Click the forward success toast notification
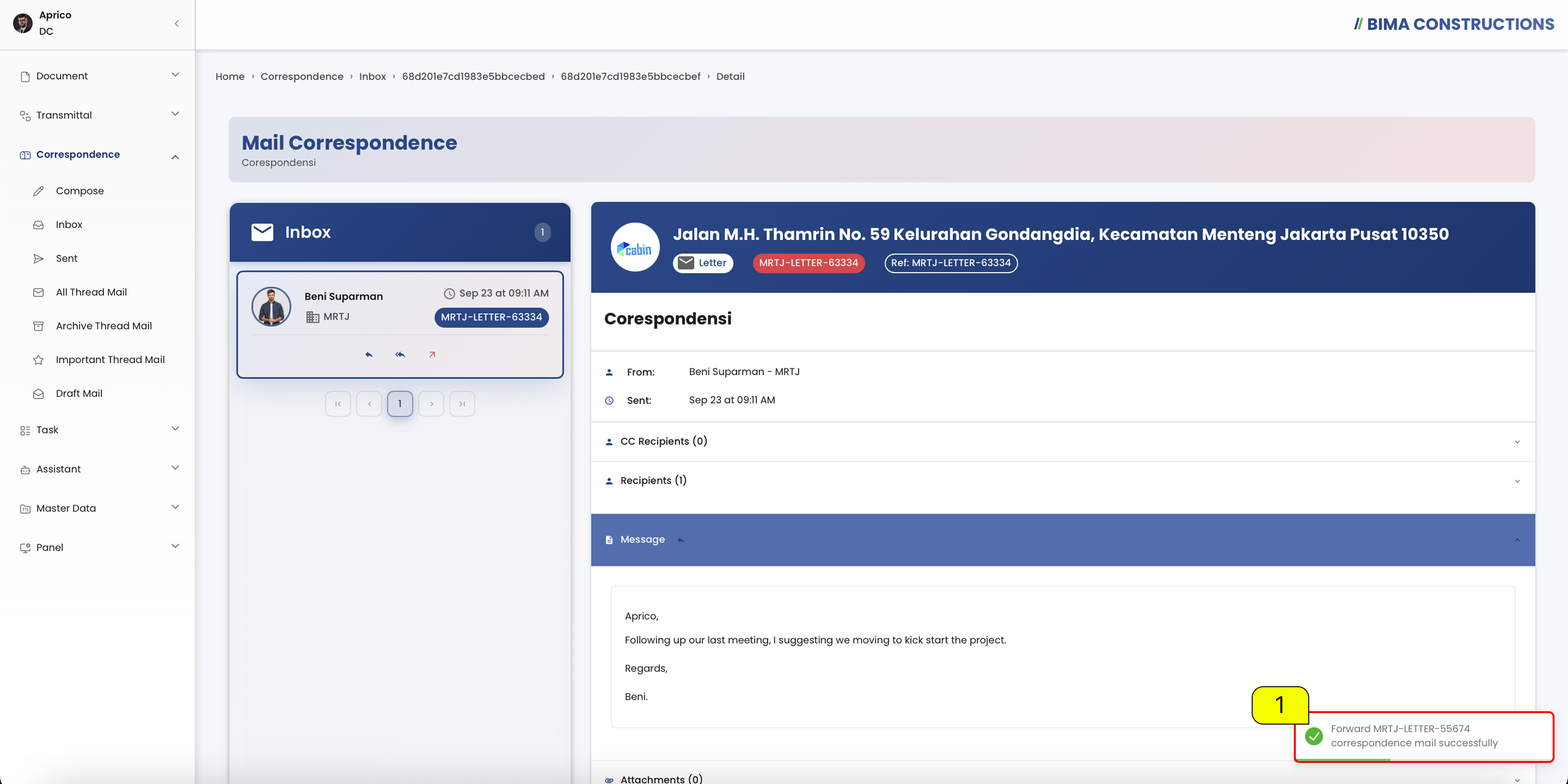The image size is (1568, 784). point(1424,736)
